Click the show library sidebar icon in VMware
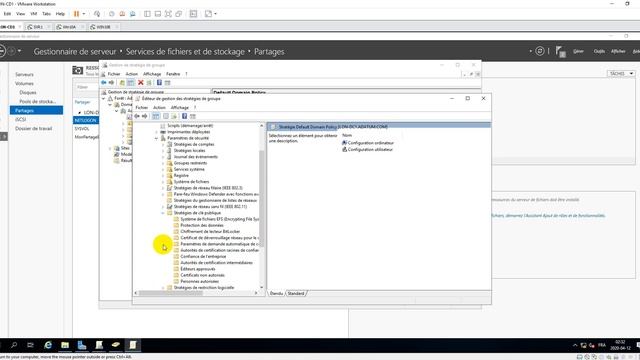 [147, 14]
